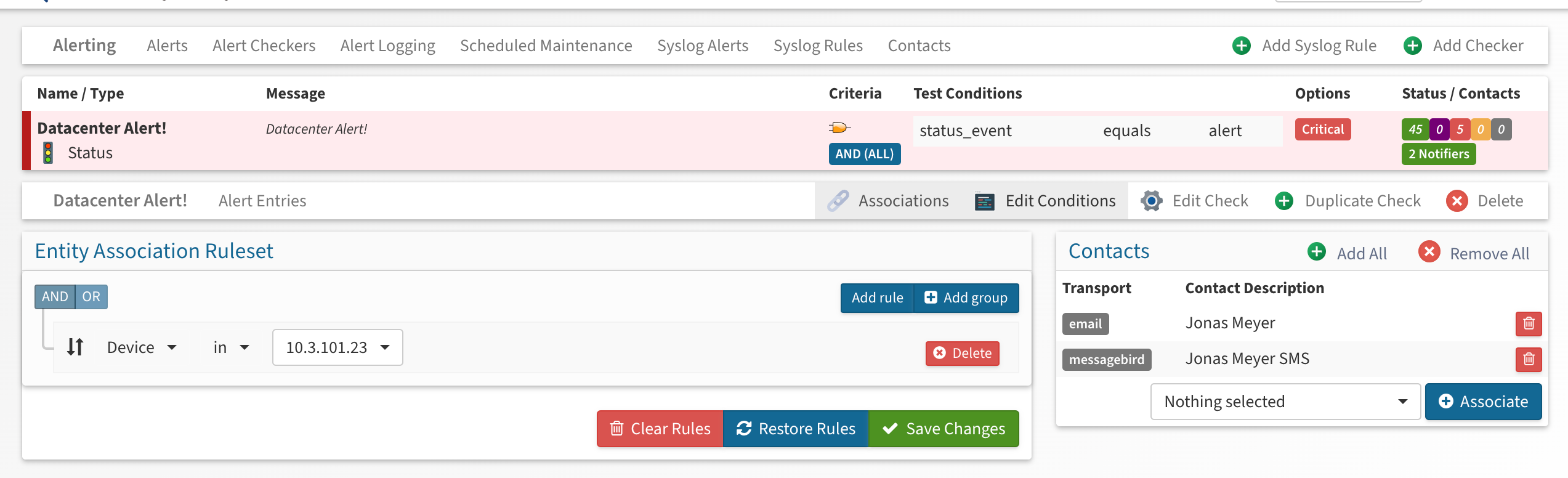
Task: Click the Add group button
Action: coord(966,298)
